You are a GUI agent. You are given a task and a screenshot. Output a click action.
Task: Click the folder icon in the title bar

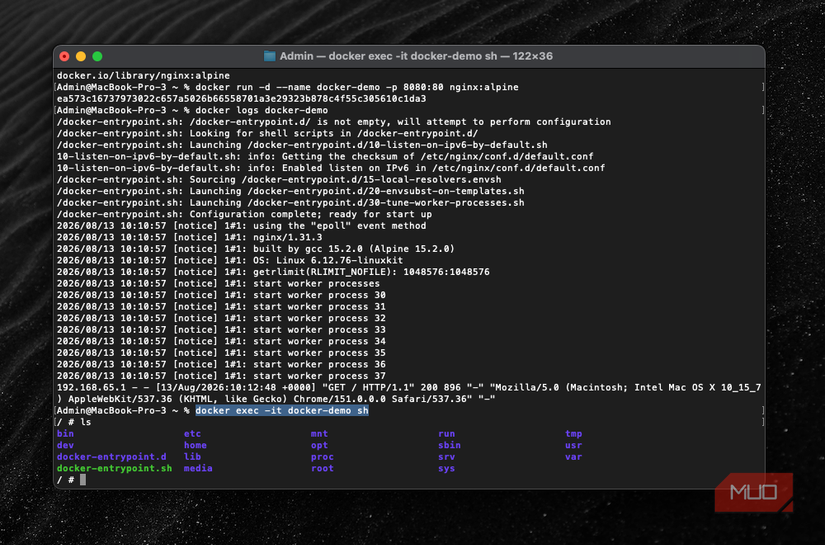(269, 56)
